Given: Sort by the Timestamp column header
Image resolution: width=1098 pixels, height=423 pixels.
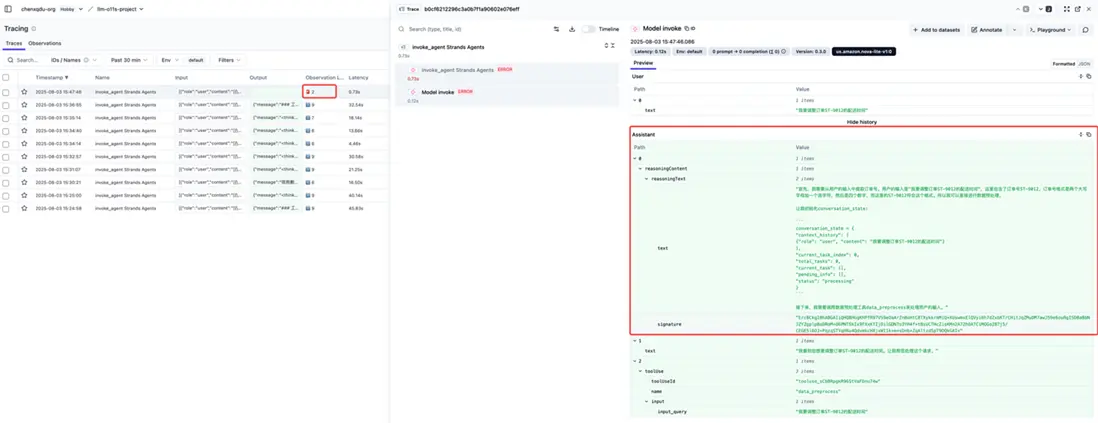Looking at the screenshot, I should (x=52, y=77).
